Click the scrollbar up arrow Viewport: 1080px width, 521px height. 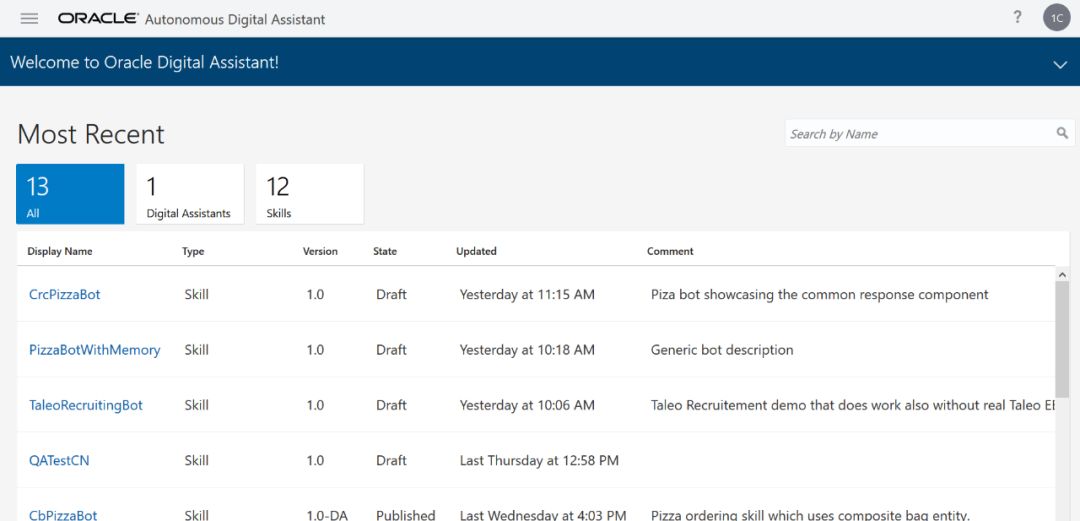(1062, 274)
